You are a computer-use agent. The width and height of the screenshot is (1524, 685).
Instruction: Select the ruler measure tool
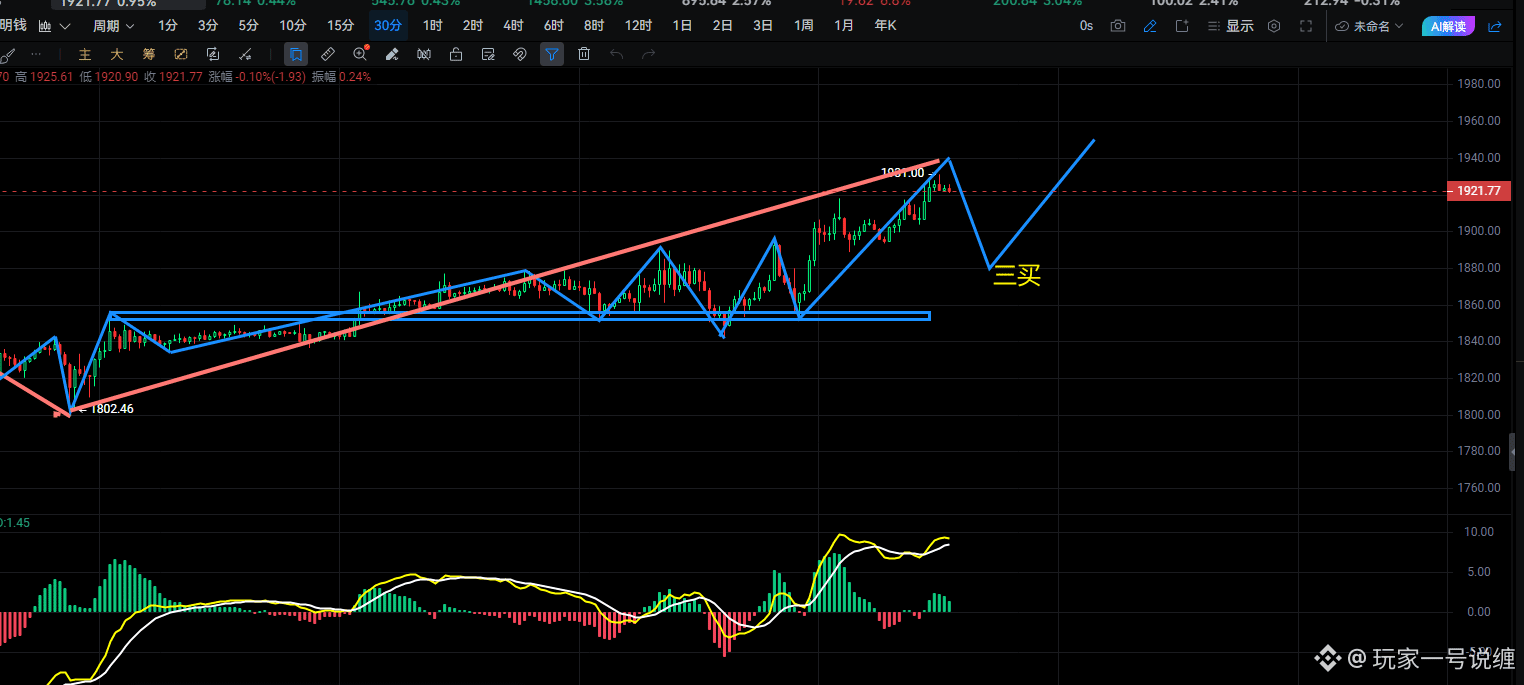(x=328, y=54)
